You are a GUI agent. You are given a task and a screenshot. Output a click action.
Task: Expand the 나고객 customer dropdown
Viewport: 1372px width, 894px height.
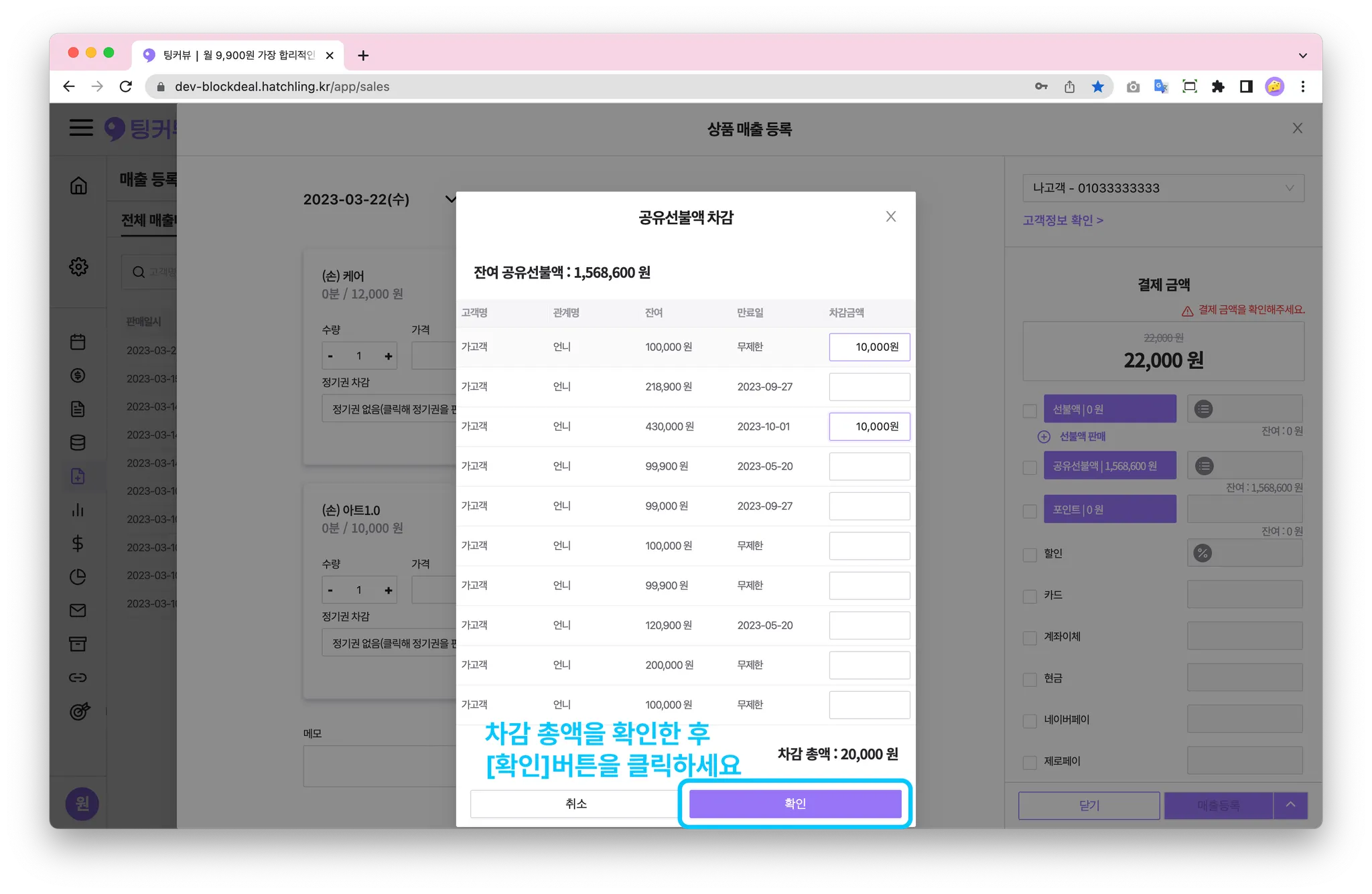(x=1163, y=188)
